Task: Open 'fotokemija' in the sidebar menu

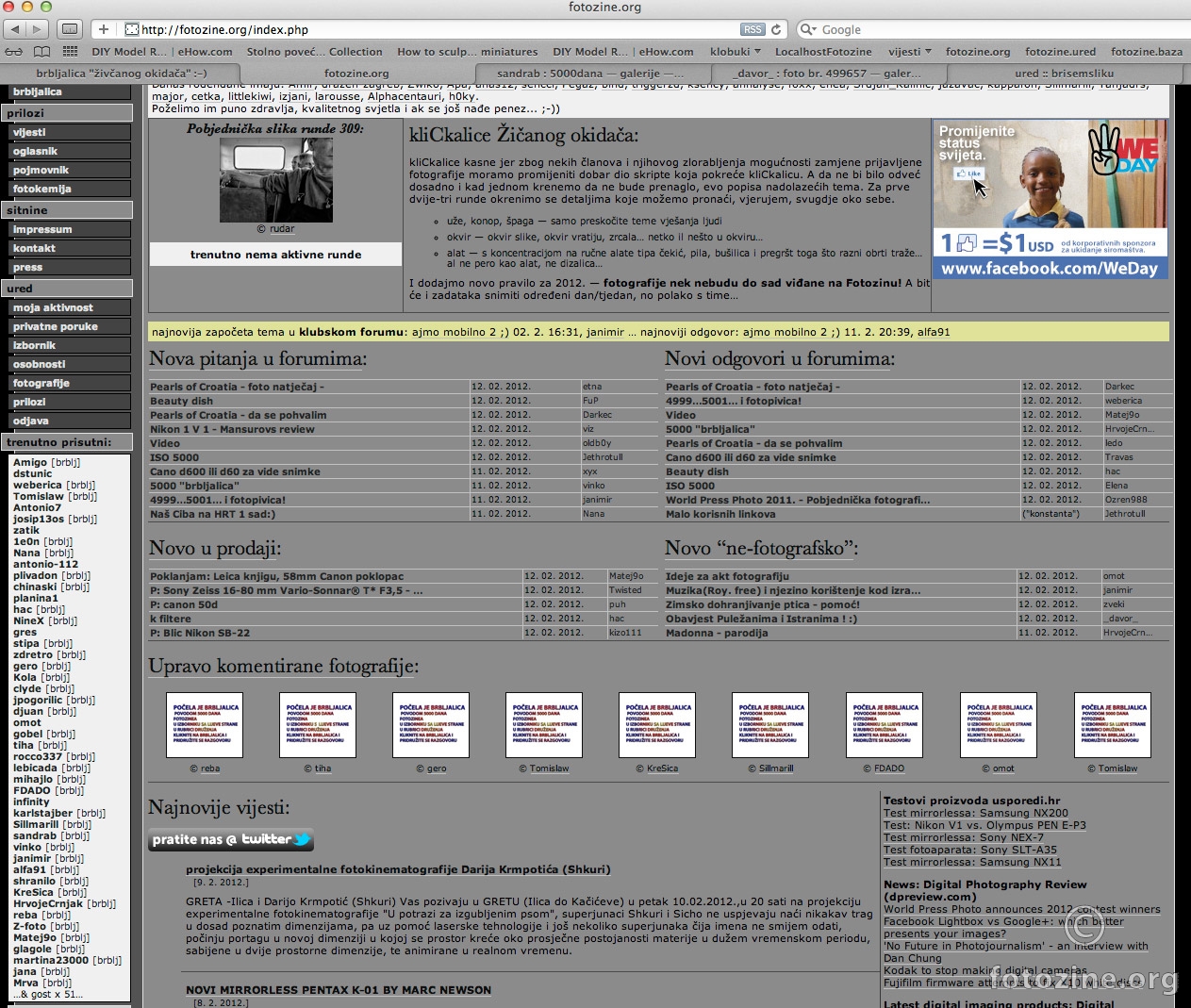Action: tap(71, 190)
